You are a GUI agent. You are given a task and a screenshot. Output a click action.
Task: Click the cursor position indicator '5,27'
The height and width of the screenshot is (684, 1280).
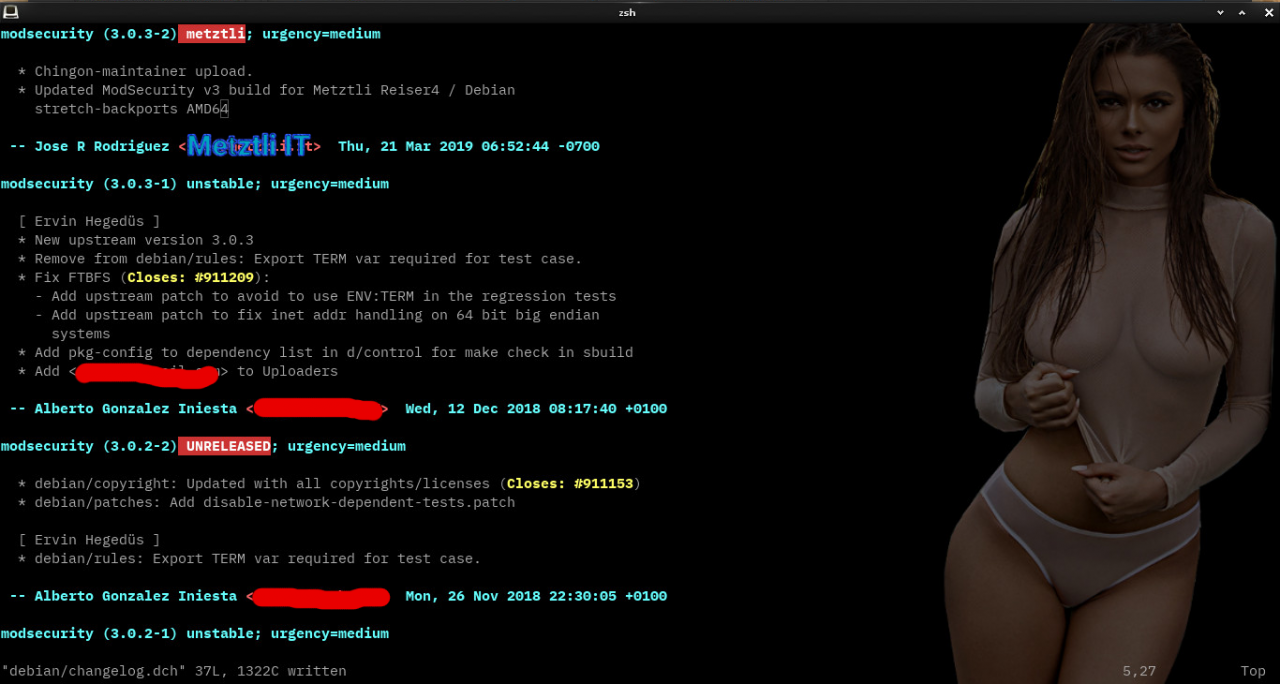[x=1139, y=671]
